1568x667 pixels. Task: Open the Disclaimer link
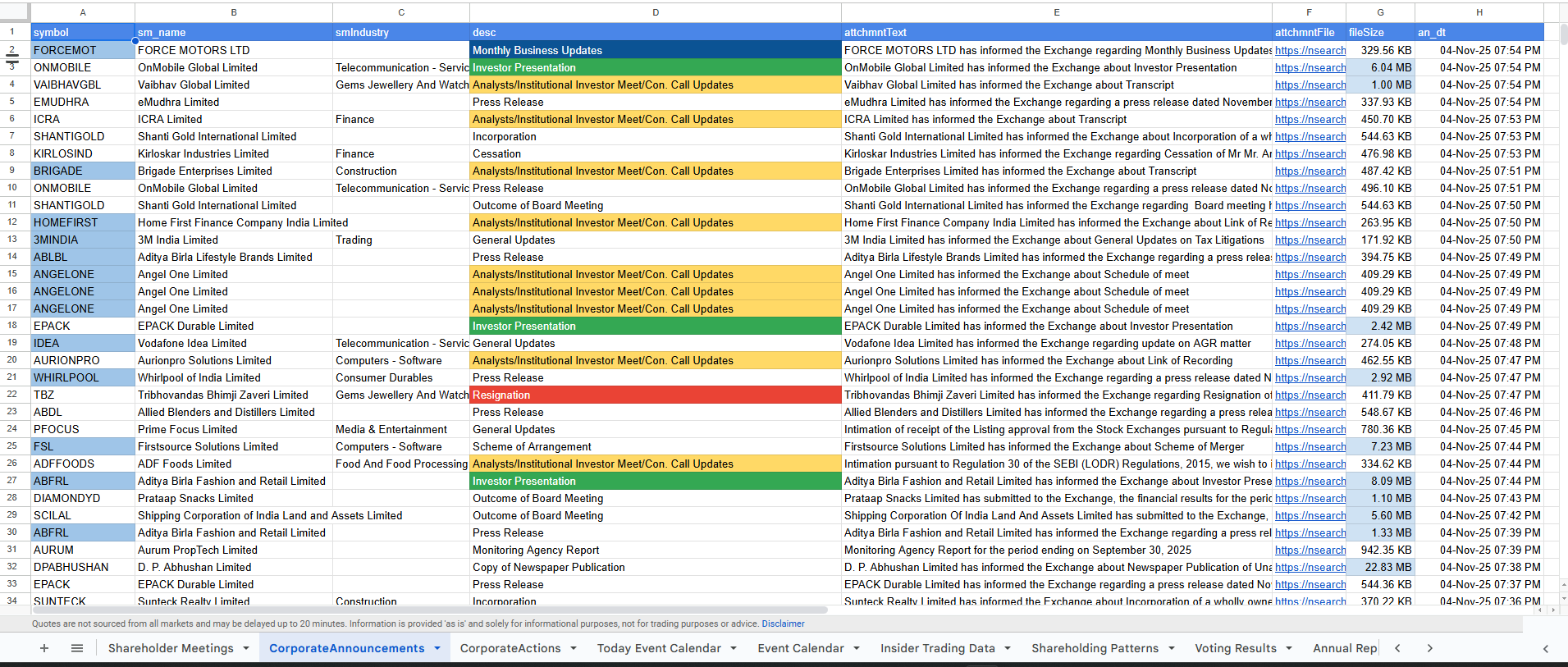pos(783,624)
